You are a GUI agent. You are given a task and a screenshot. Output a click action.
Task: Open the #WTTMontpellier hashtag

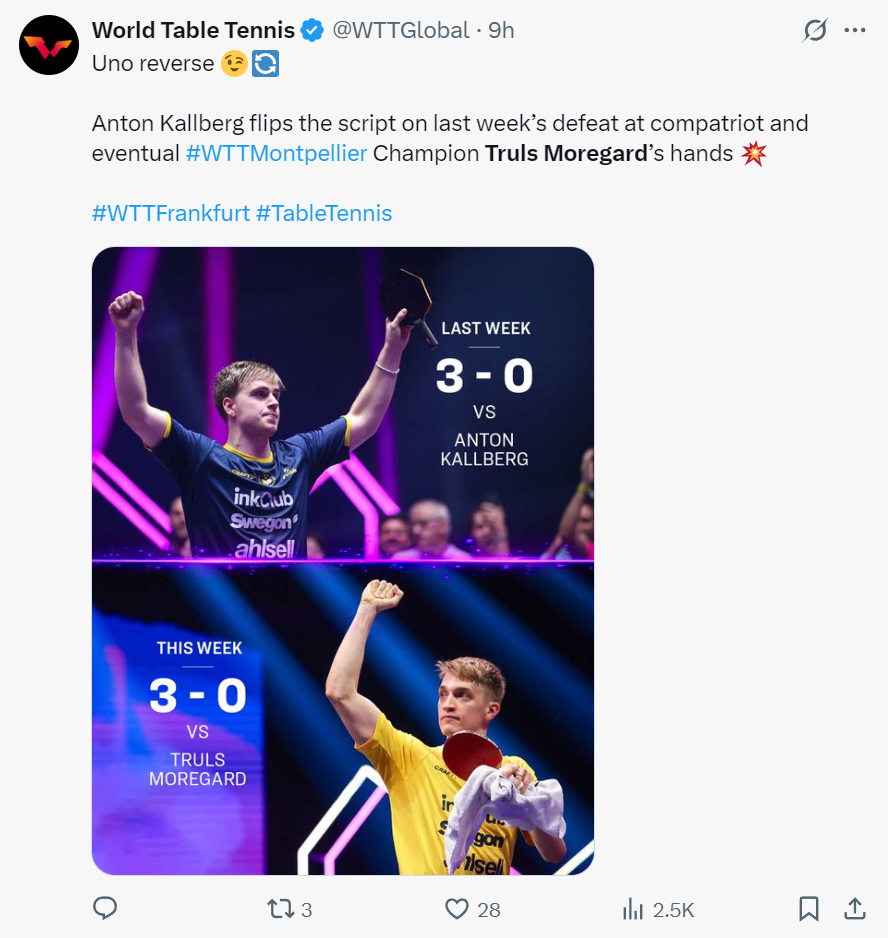277,154
